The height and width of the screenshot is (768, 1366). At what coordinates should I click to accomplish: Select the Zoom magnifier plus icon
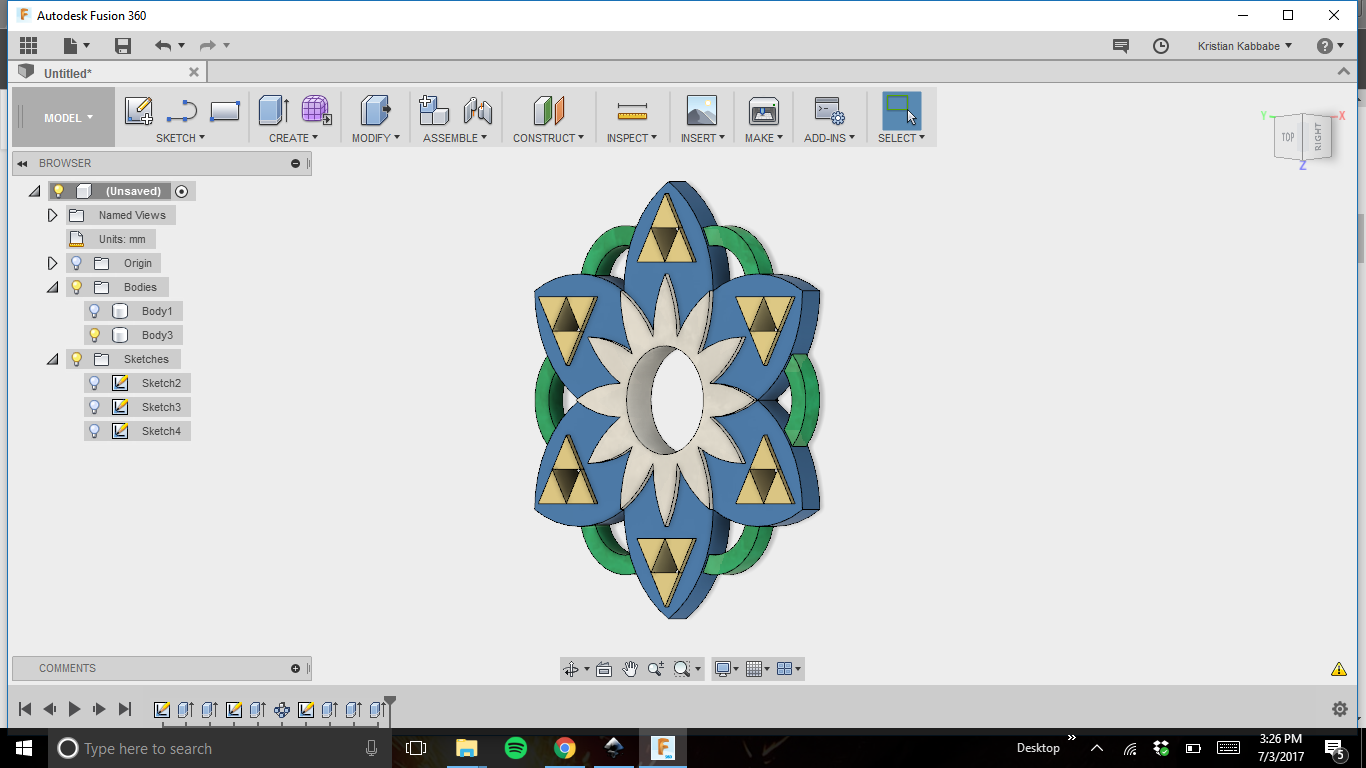point(656,669)
